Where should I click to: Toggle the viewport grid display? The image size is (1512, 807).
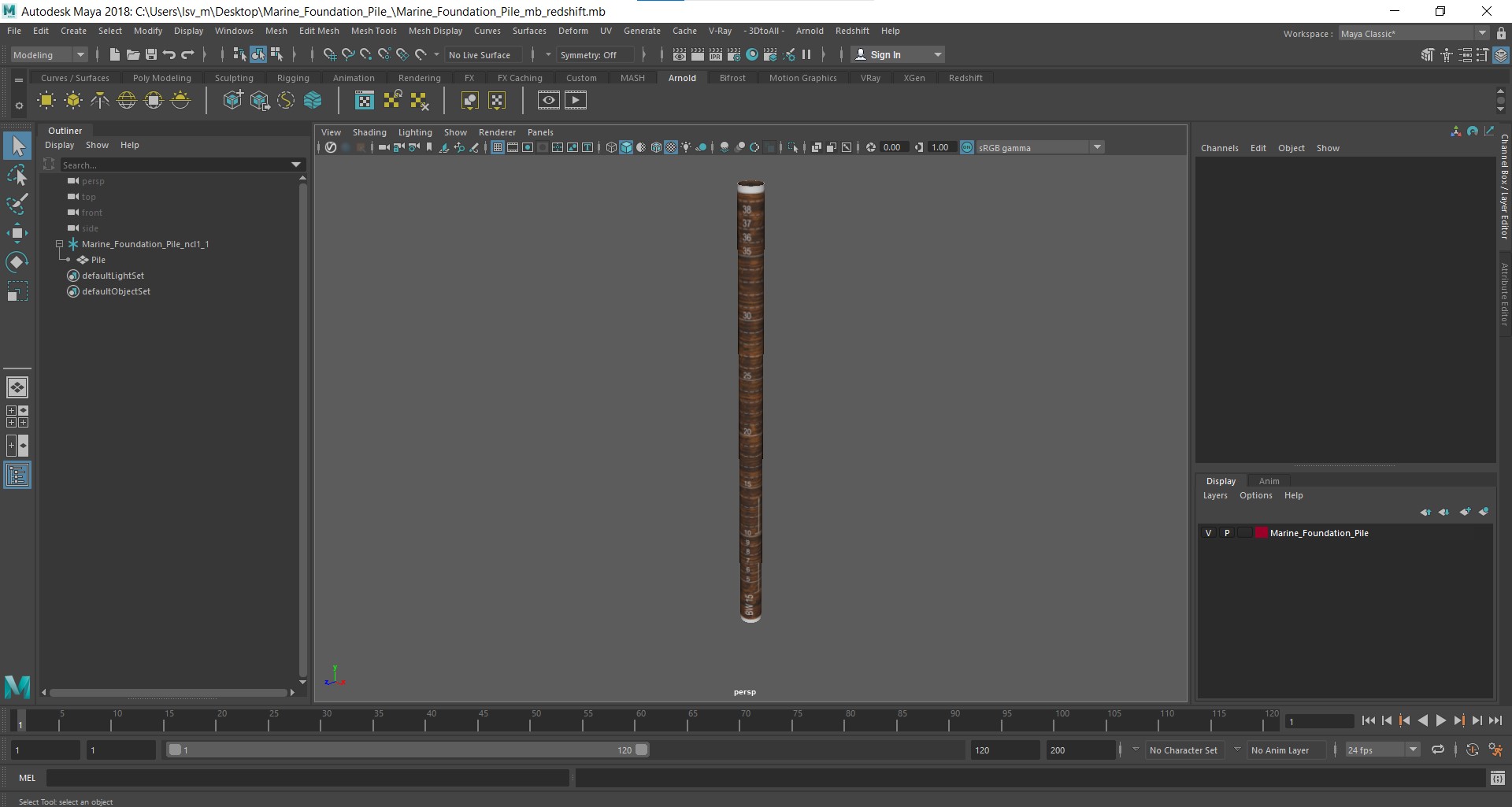pyautogui.click(x=498, y=147)
